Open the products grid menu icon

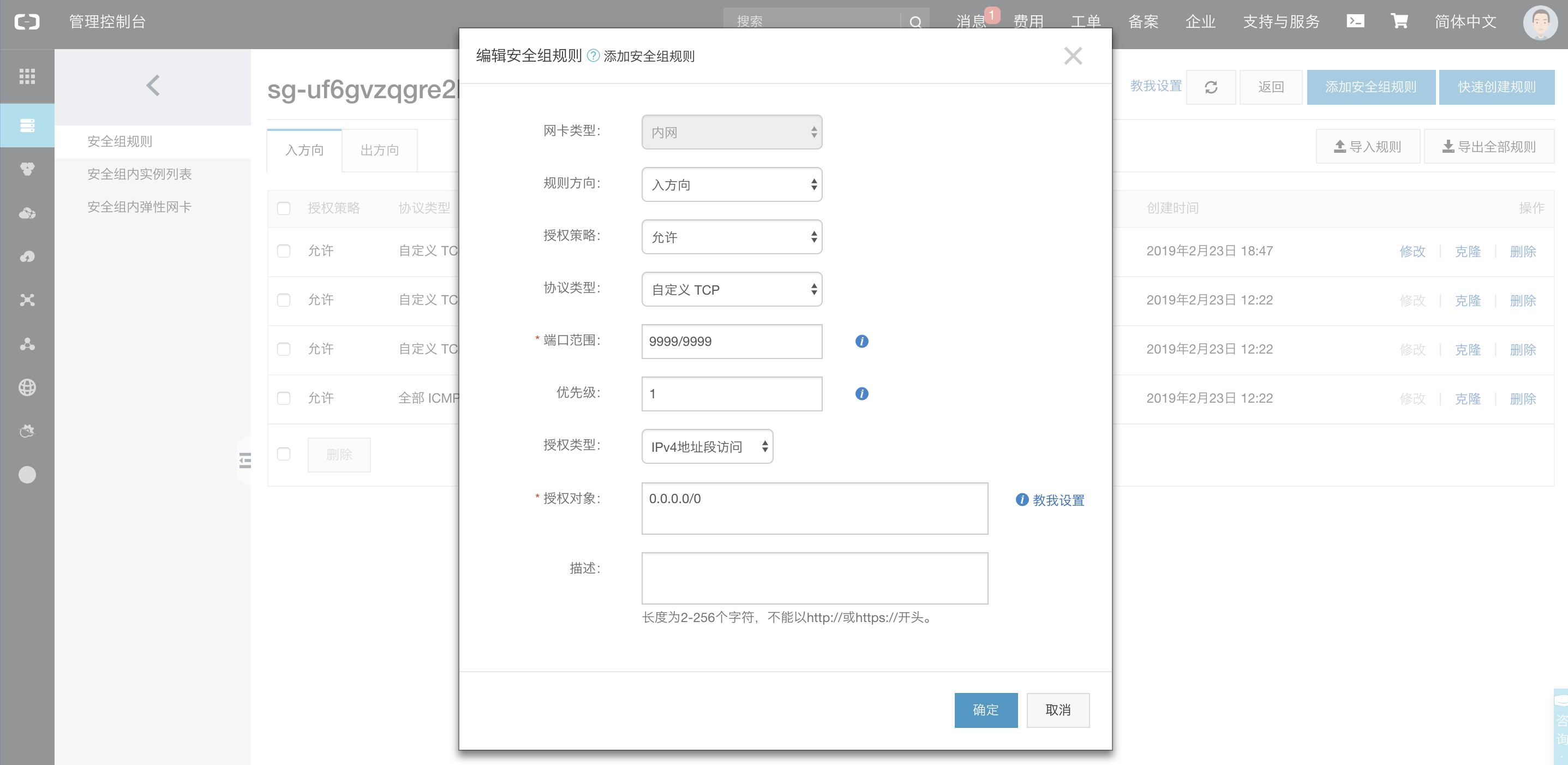(x=27, y=76)
